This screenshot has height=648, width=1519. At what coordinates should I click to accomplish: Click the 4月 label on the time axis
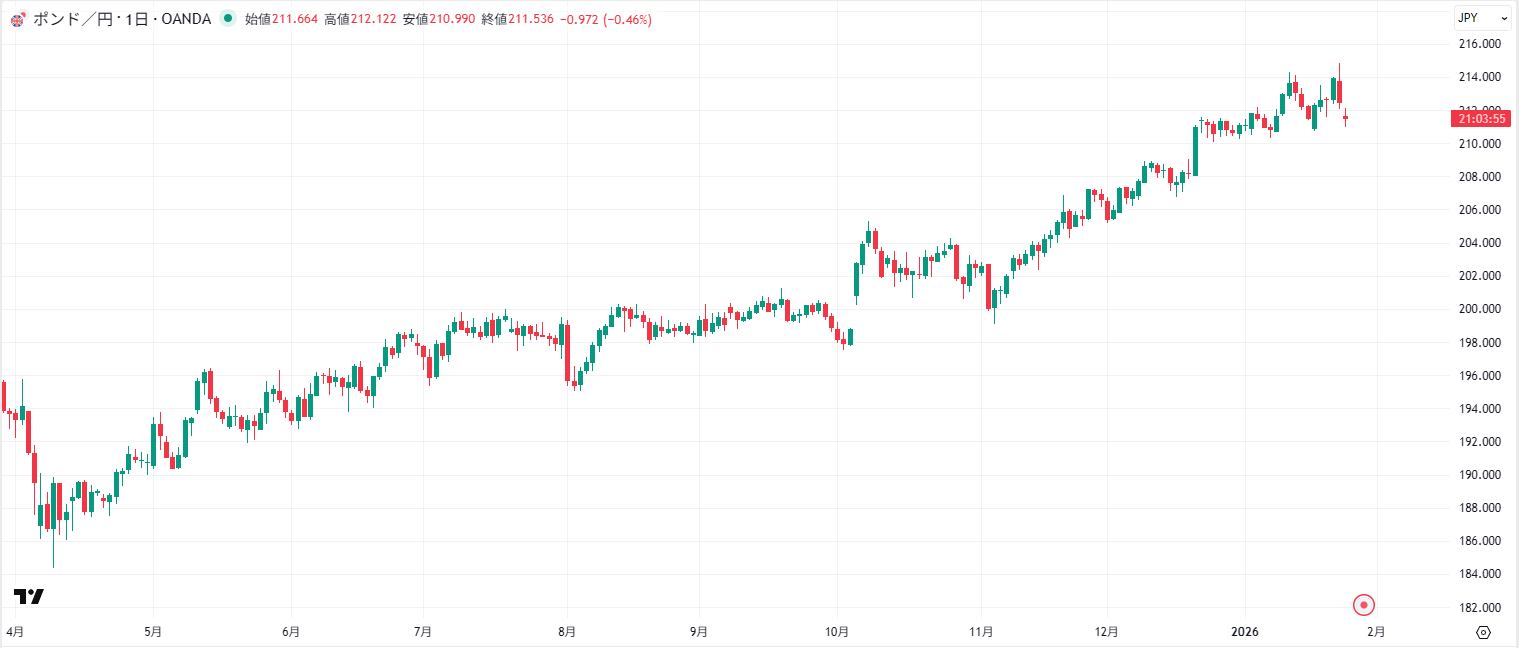[13, 631]
